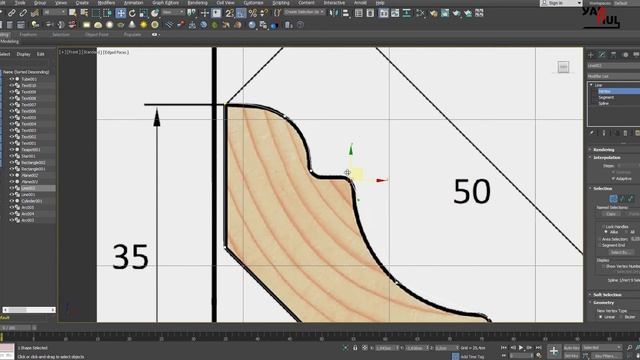640x360 pixels.
Task: Open the Modifiers menu
Action: coord(106,2)
